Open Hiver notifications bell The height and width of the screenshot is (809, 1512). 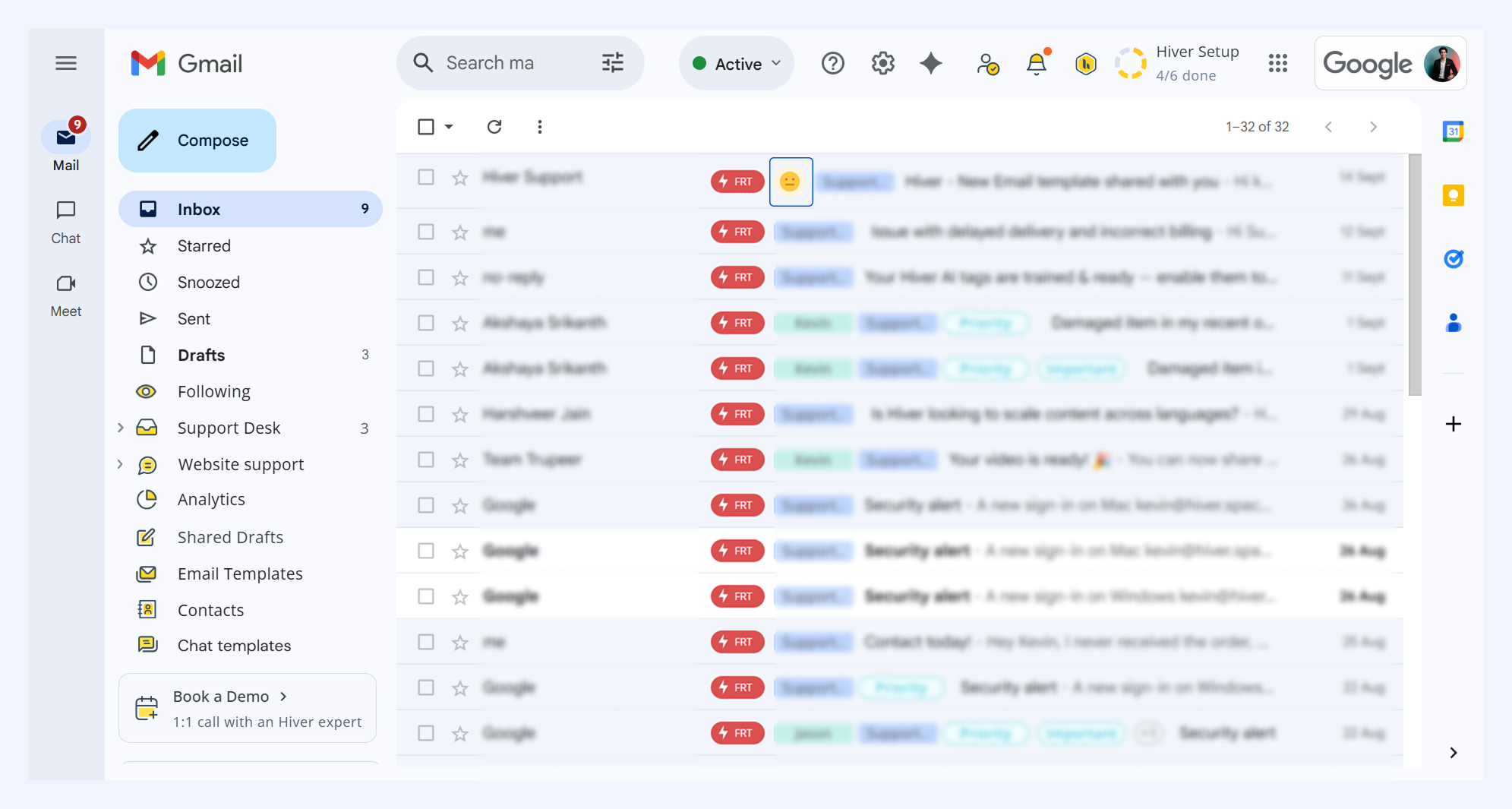[1037, 63]
